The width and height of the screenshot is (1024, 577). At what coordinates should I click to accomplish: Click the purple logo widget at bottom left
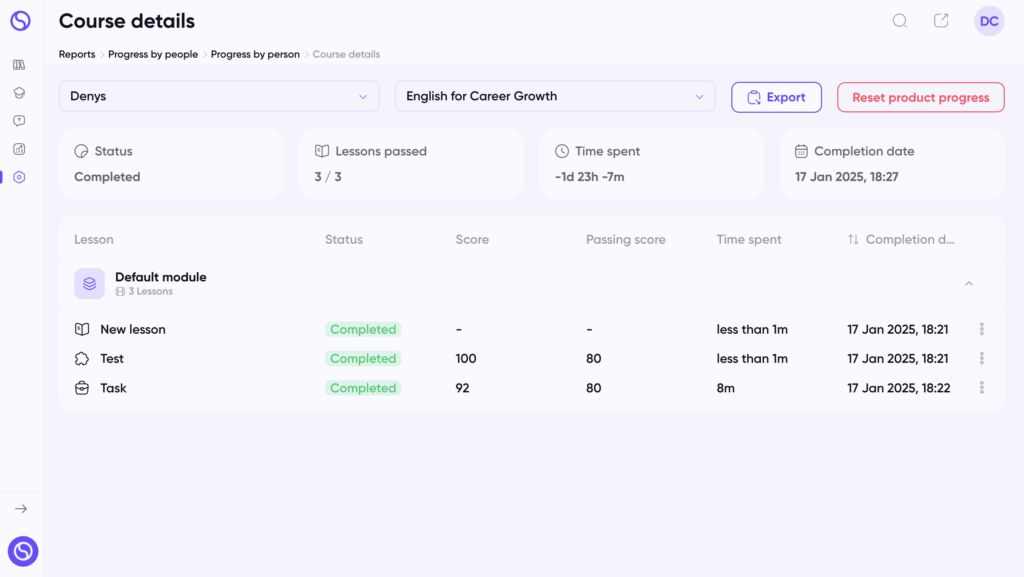23,551
